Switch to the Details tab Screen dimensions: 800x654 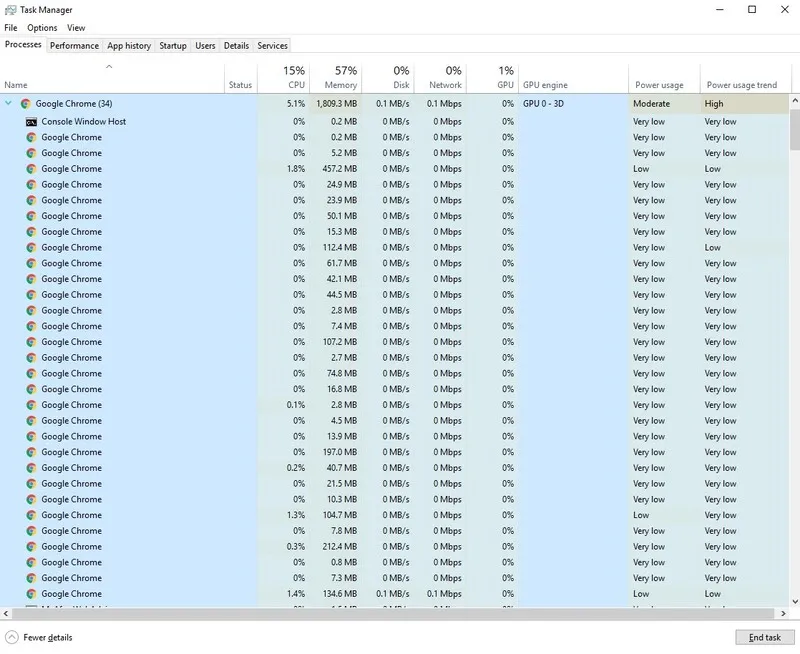click(x=236, y=45)
